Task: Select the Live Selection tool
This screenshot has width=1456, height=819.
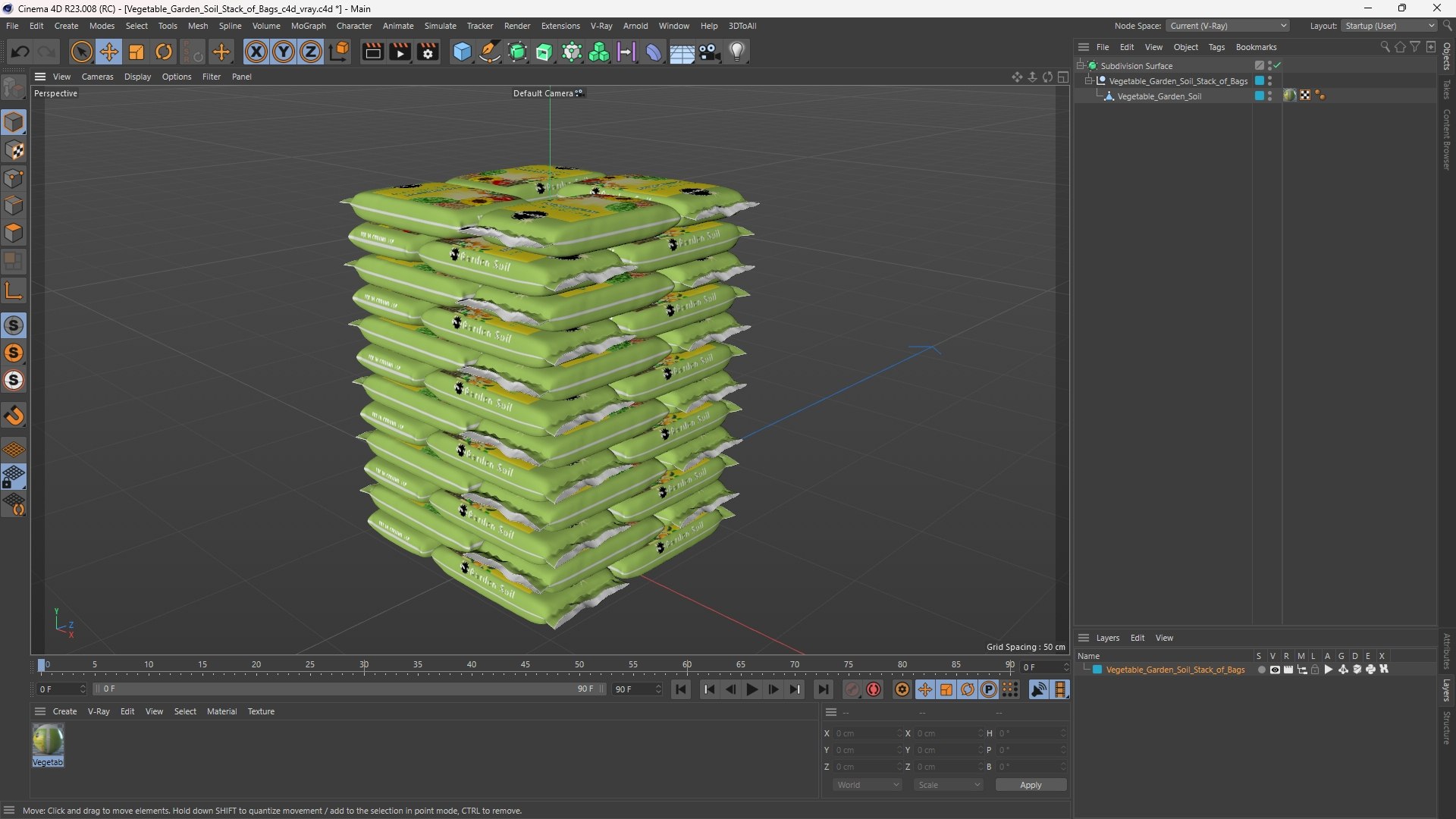Action: point(81,52)
